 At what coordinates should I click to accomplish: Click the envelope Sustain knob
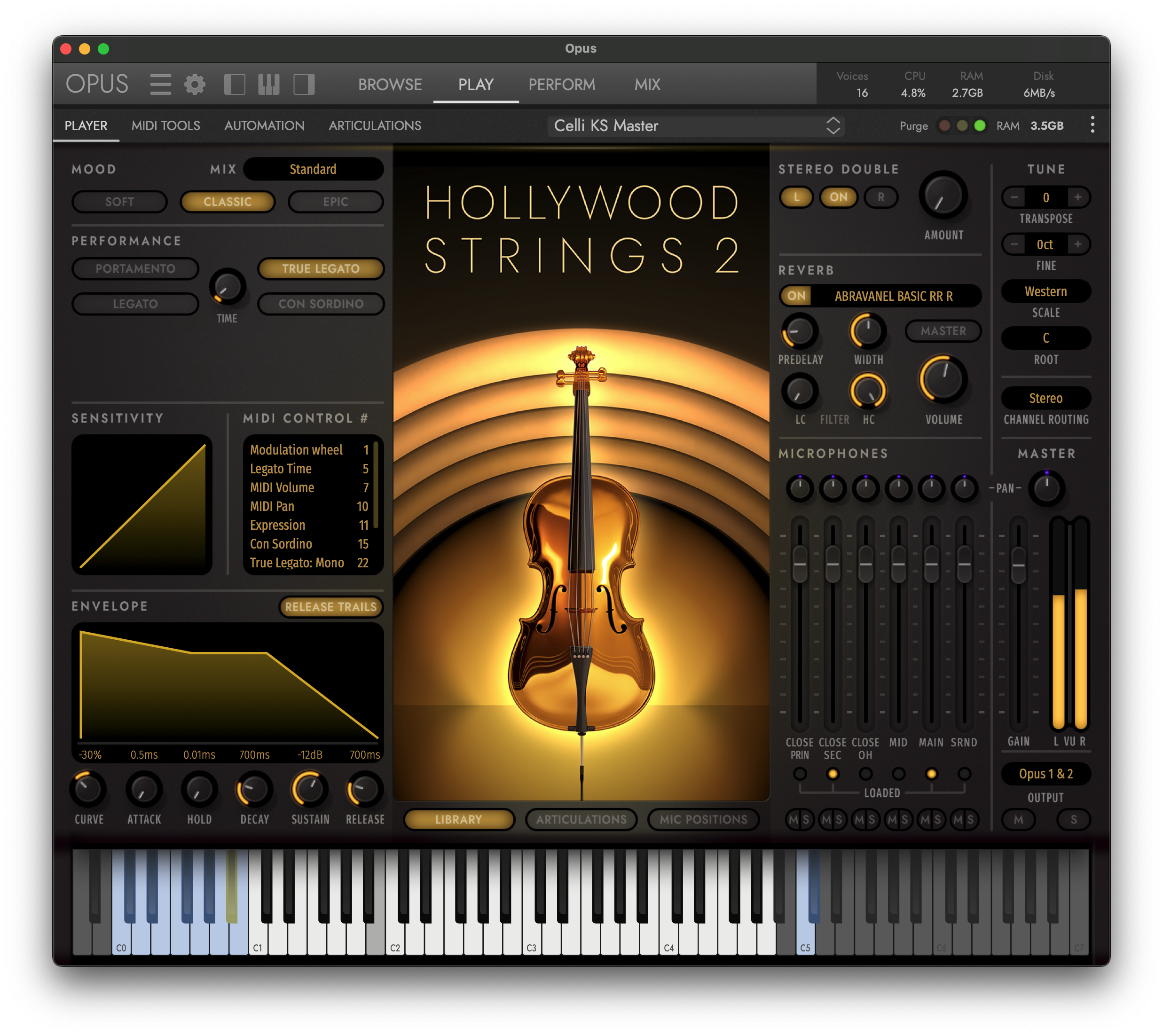pos(309,789)
